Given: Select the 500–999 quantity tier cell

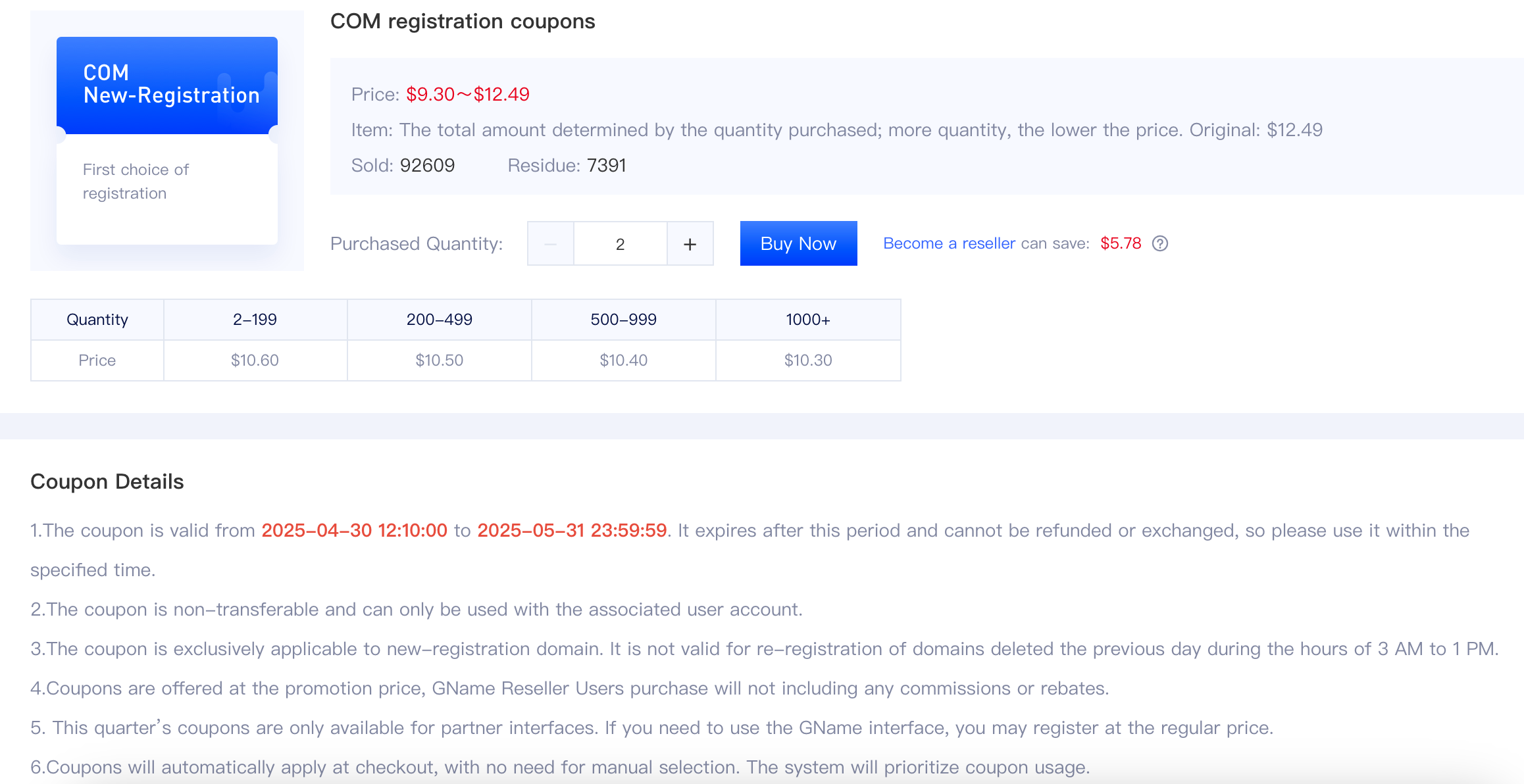Looking at the screenshot, I should coord(624,320).
